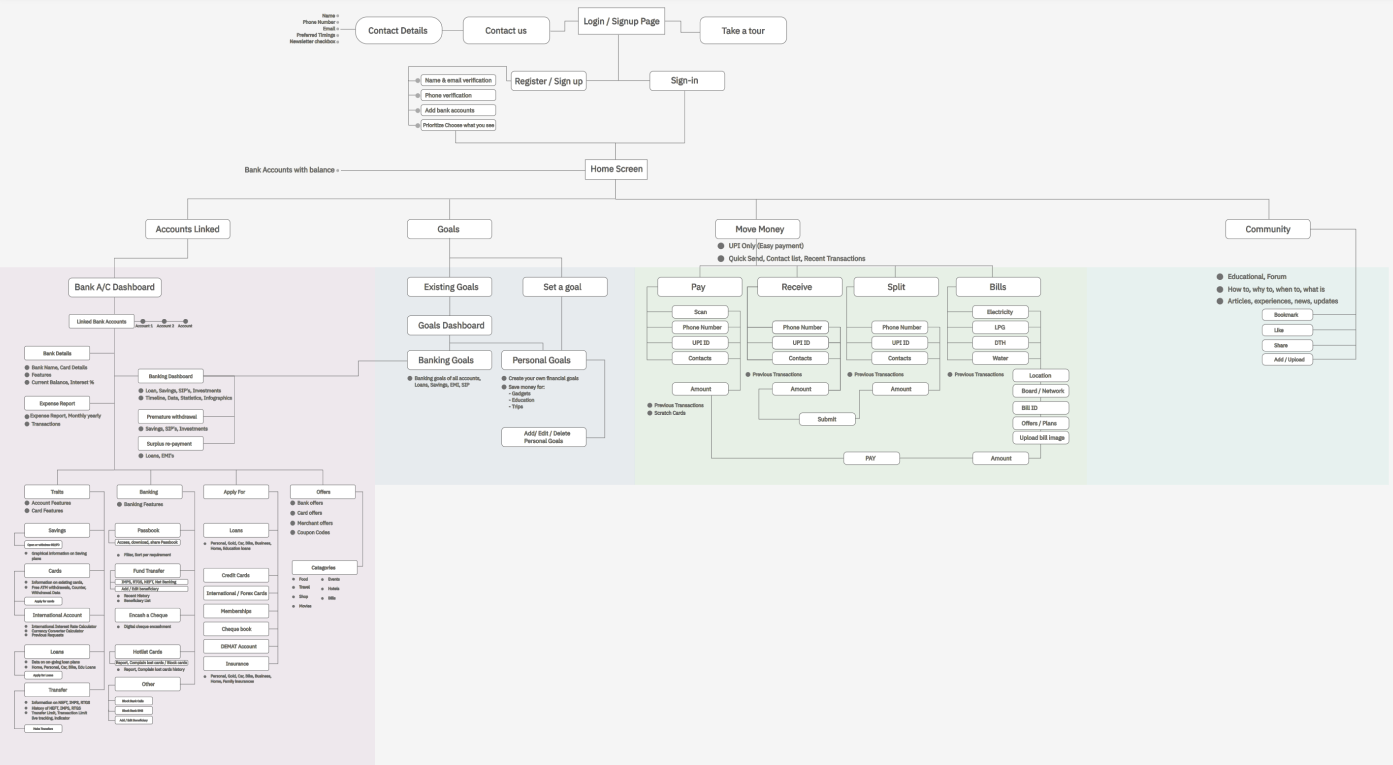This screenshot has height=765, width=1393.
Task: Click the Scan node under Pay
Action: (x=701, y=311)
